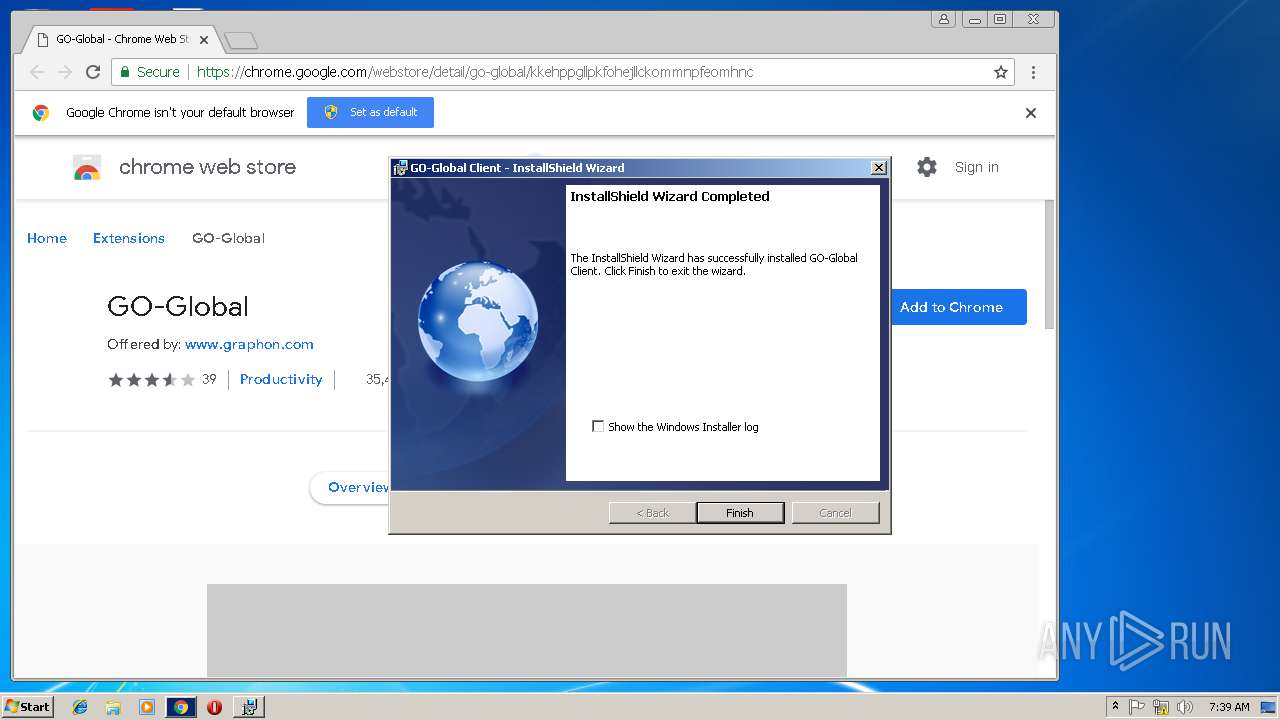Screen dimensions: 1280x720
Task: Toggle Show the Windows Installer log checkbox
Action: click(x=598, y=426)
